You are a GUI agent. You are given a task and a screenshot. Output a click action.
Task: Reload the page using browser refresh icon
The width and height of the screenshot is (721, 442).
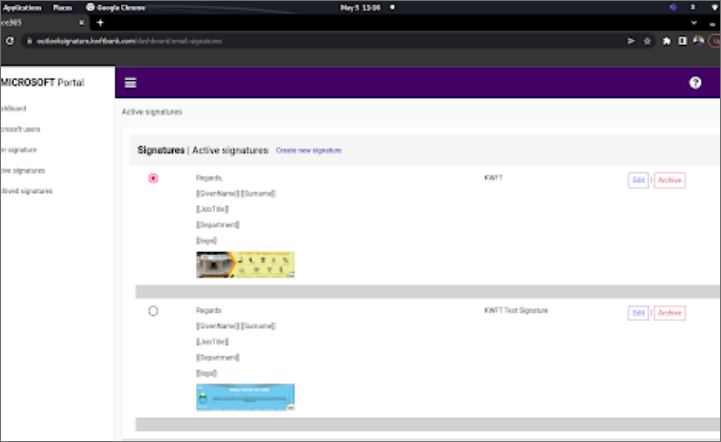(x=10, y=41)
